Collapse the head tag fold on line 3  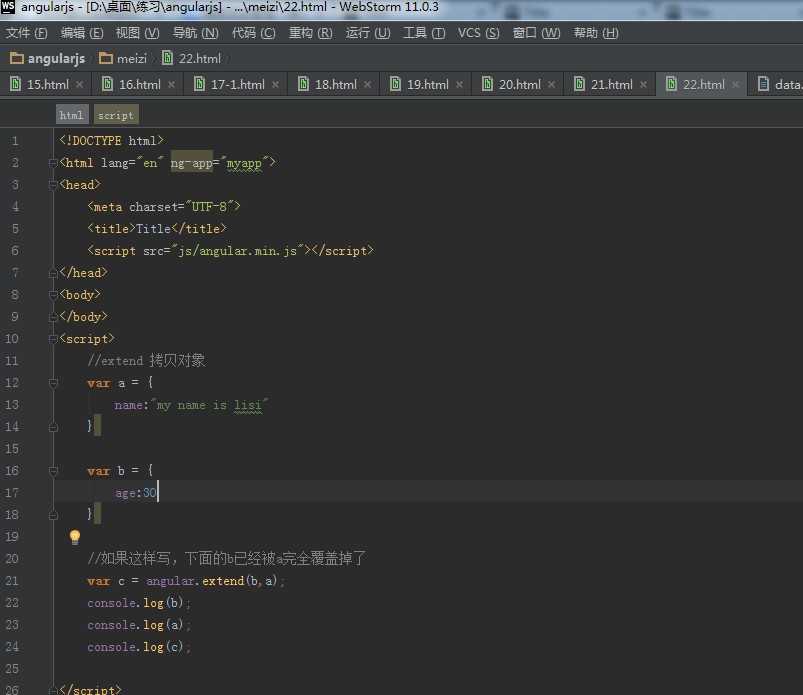pos(53,185)
